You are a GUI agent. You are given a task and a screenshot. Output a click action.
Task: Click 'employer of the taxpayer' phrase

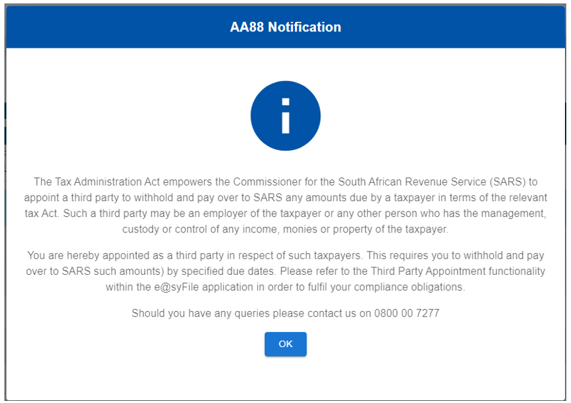262,213
